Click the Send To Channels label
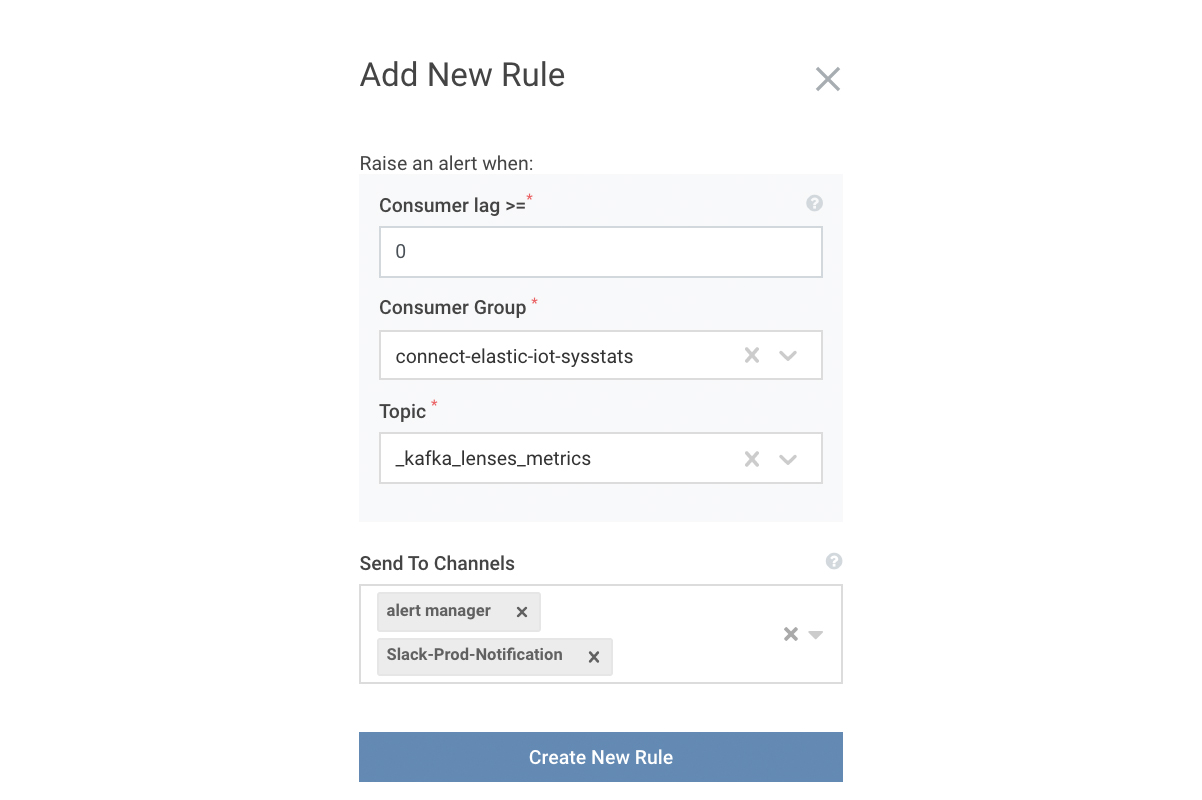Image resolution: width=1202 pixels, height=800 pixels. (437, 564)
